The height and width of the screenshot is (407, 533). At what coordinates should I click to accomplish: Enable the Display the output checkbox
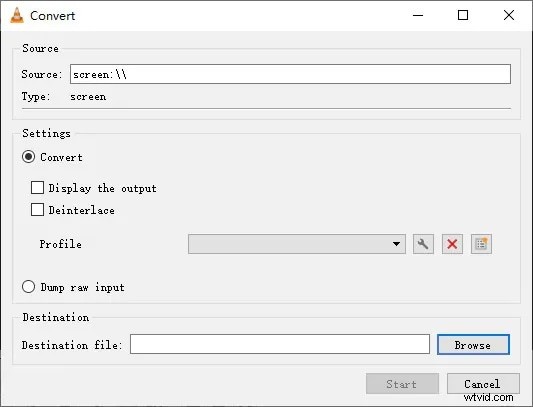click(x=37, y=187)
